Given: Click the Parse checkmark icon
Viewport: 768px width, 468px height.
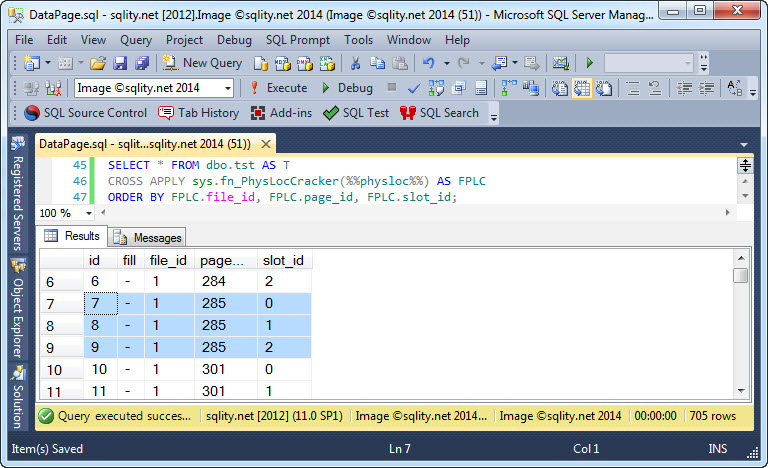Looking at the screenshot, I should pyautogui.click(x=414, y=89).
